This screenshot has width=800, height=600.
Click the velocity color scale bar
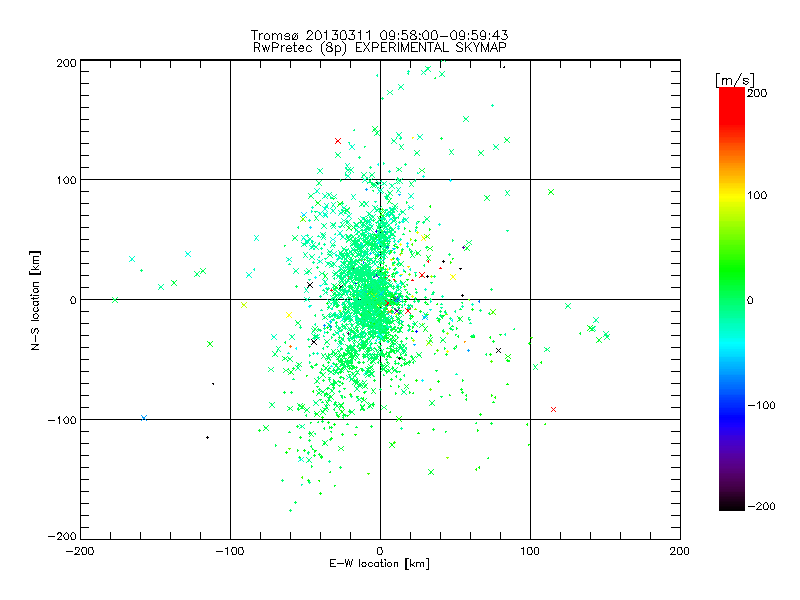click(x=732, y=299)
